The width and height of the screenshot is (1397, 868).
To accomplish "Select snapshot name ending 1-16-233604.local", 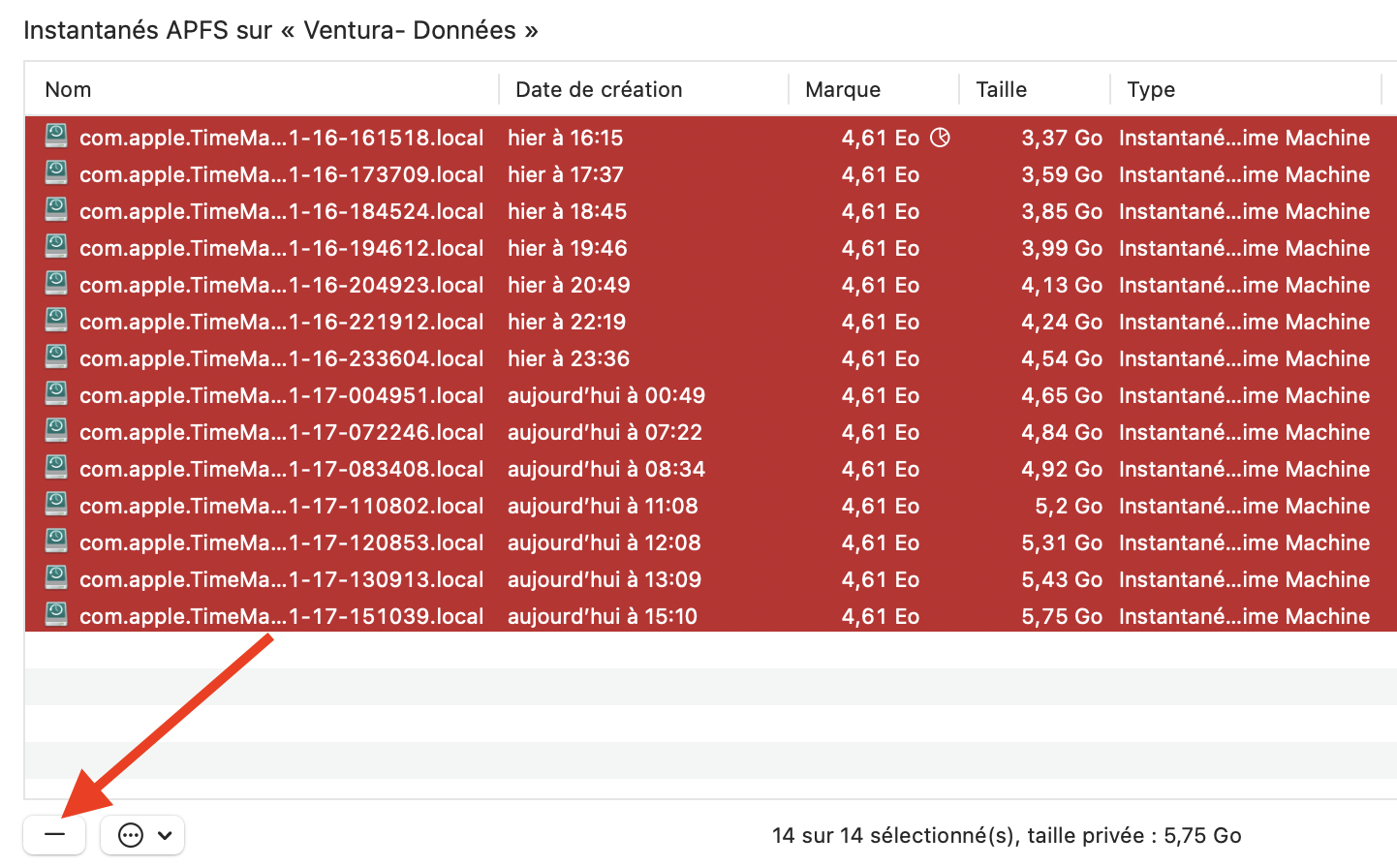I will pyautogui.click(x=281, y=358).
